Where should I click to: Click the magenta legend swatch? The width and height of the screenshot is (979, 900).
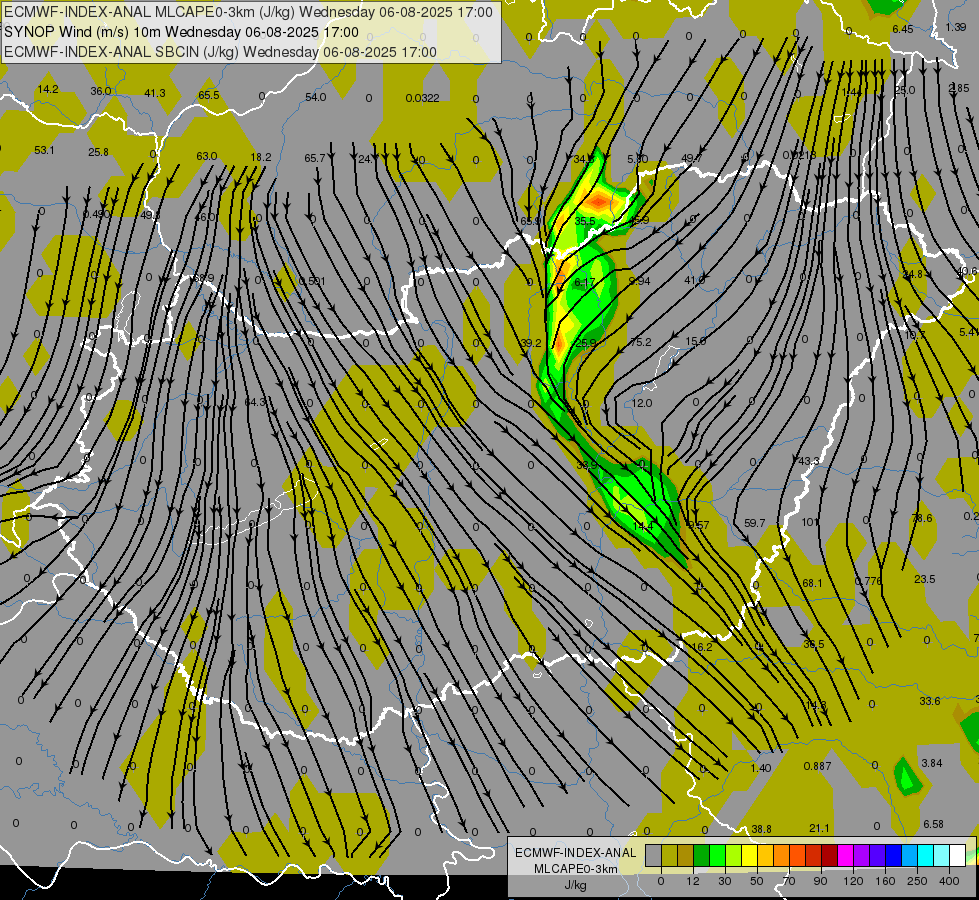846,855
